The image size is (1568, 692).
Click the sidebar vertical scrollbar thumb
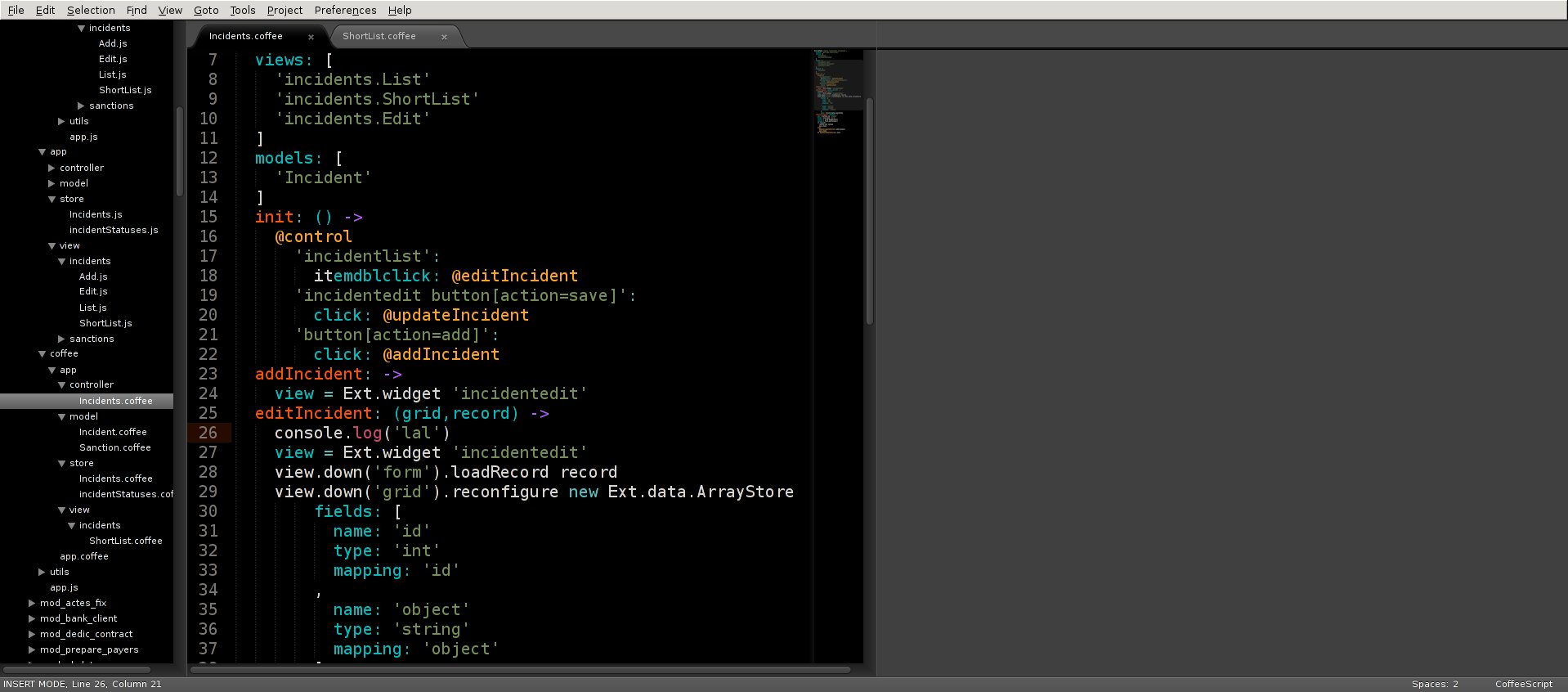coord(179,151)
